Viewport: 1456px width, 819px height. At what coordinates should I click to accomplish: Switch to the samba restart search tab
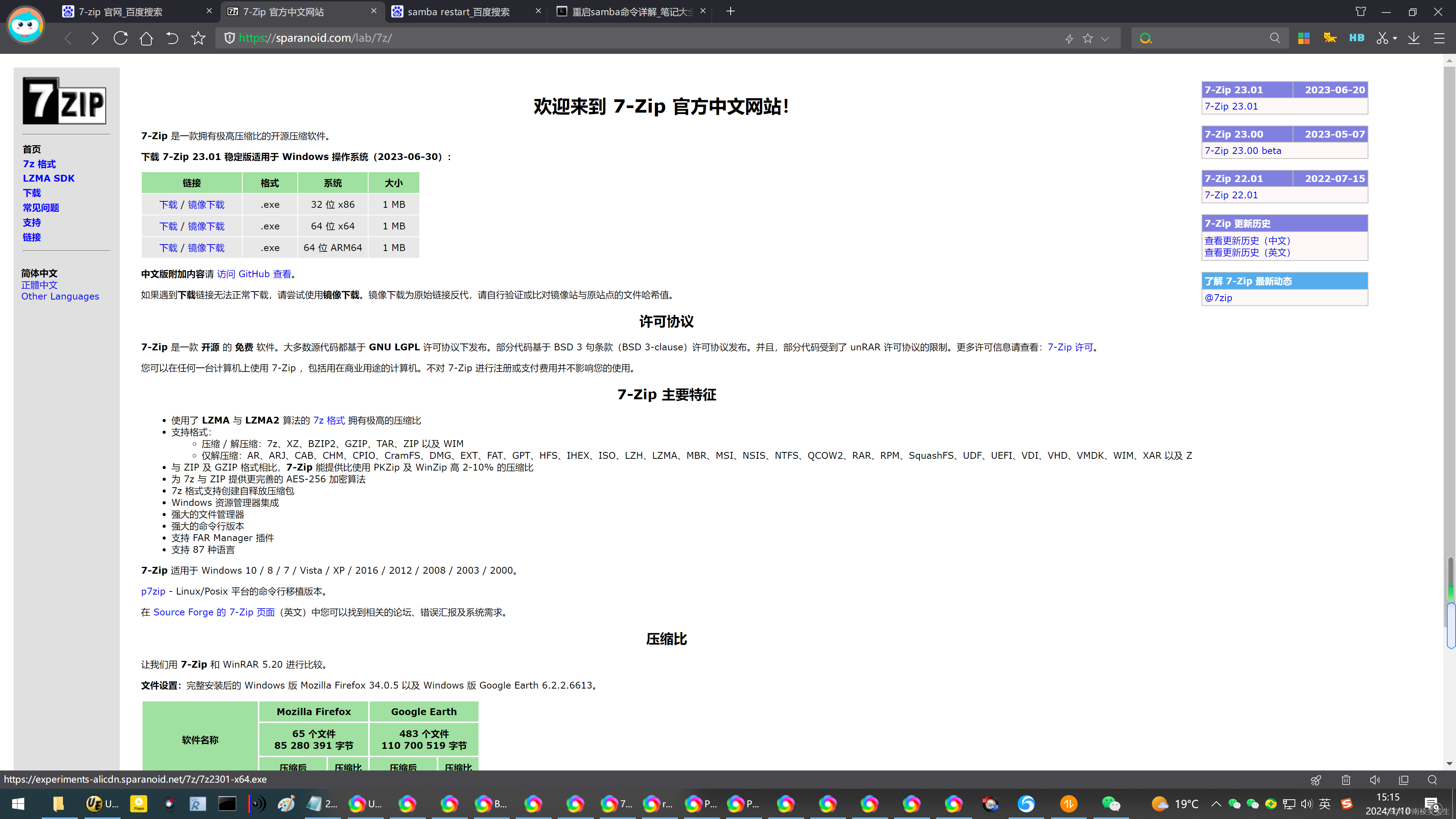coord(458,11)
